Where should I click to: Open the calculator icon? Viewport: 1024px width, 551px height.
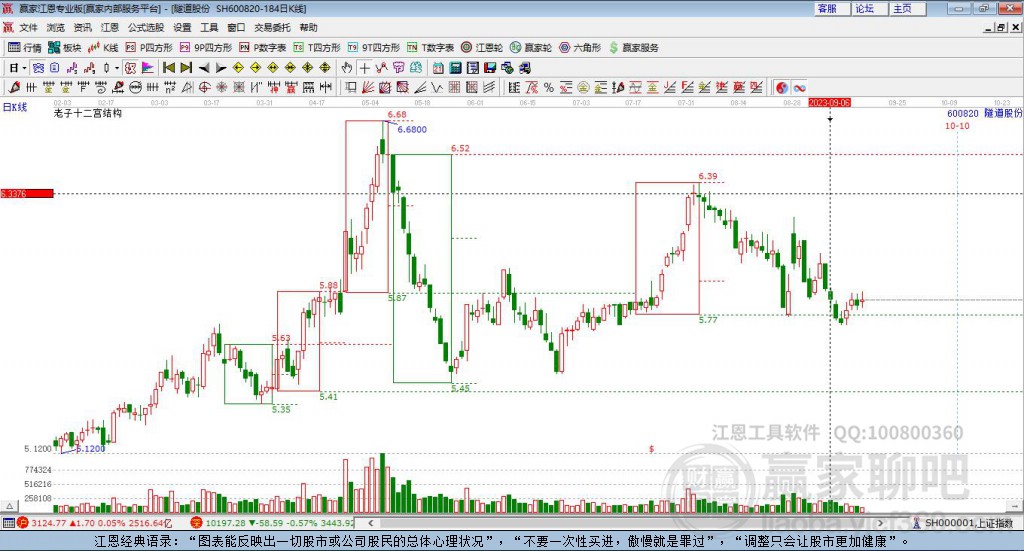pos(455,68)
